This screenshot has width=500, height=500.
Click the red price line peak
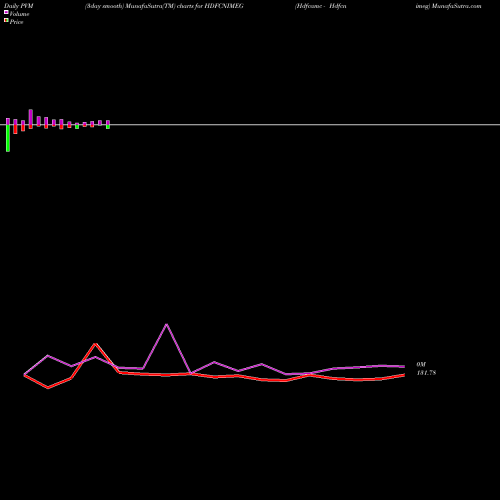[95, 344]
